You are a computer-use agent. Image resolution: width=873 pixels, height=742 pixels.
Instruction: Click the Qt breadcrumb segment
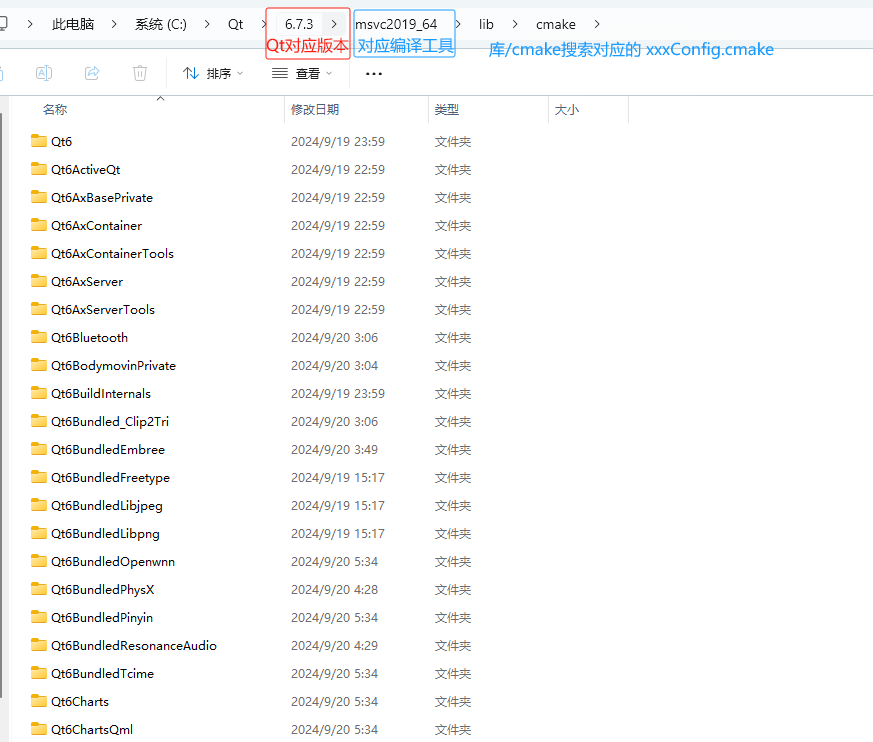[236, 24]
